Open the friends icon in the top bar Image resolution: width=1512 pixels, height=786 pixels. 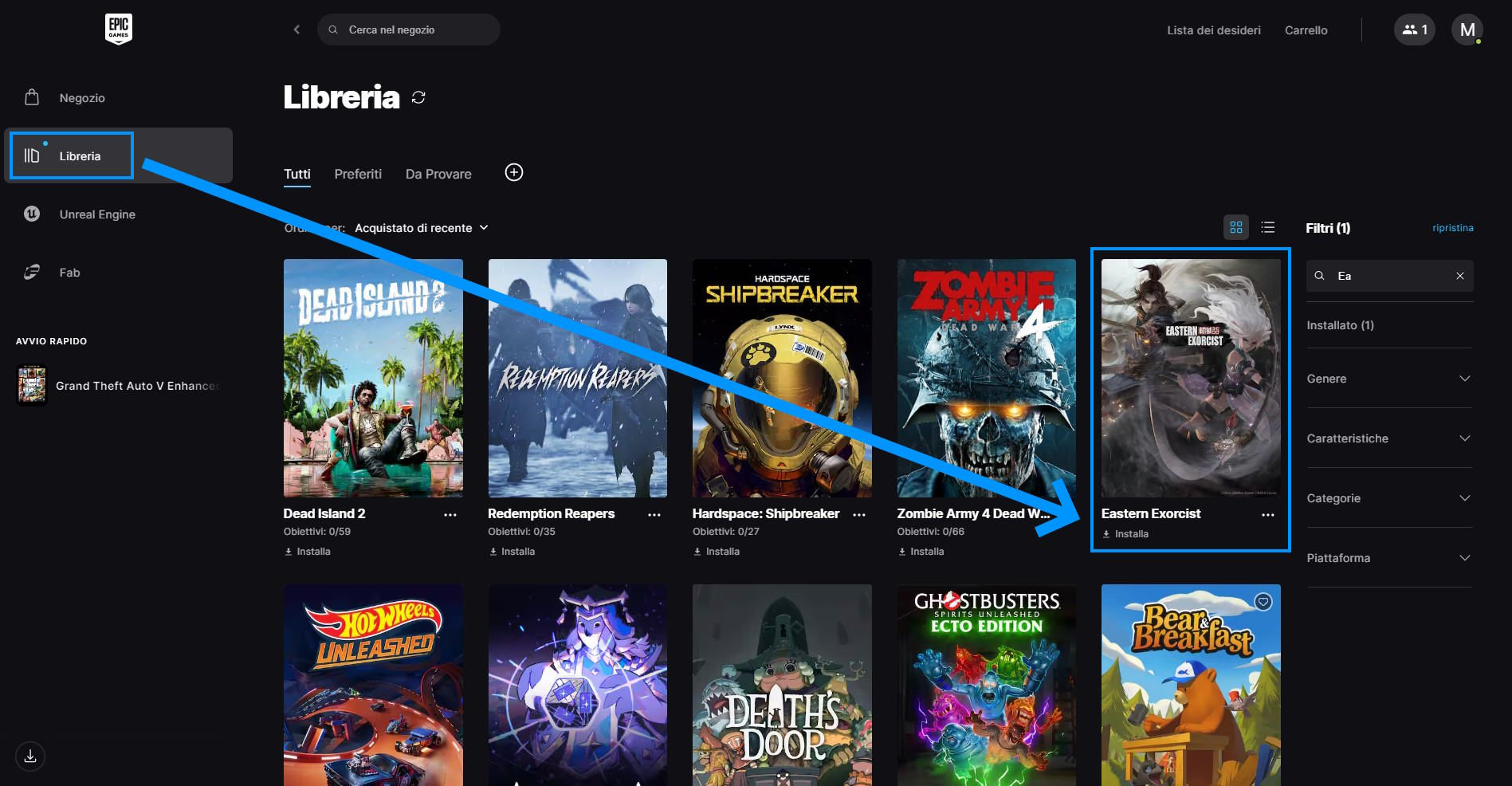[1414, 29]
